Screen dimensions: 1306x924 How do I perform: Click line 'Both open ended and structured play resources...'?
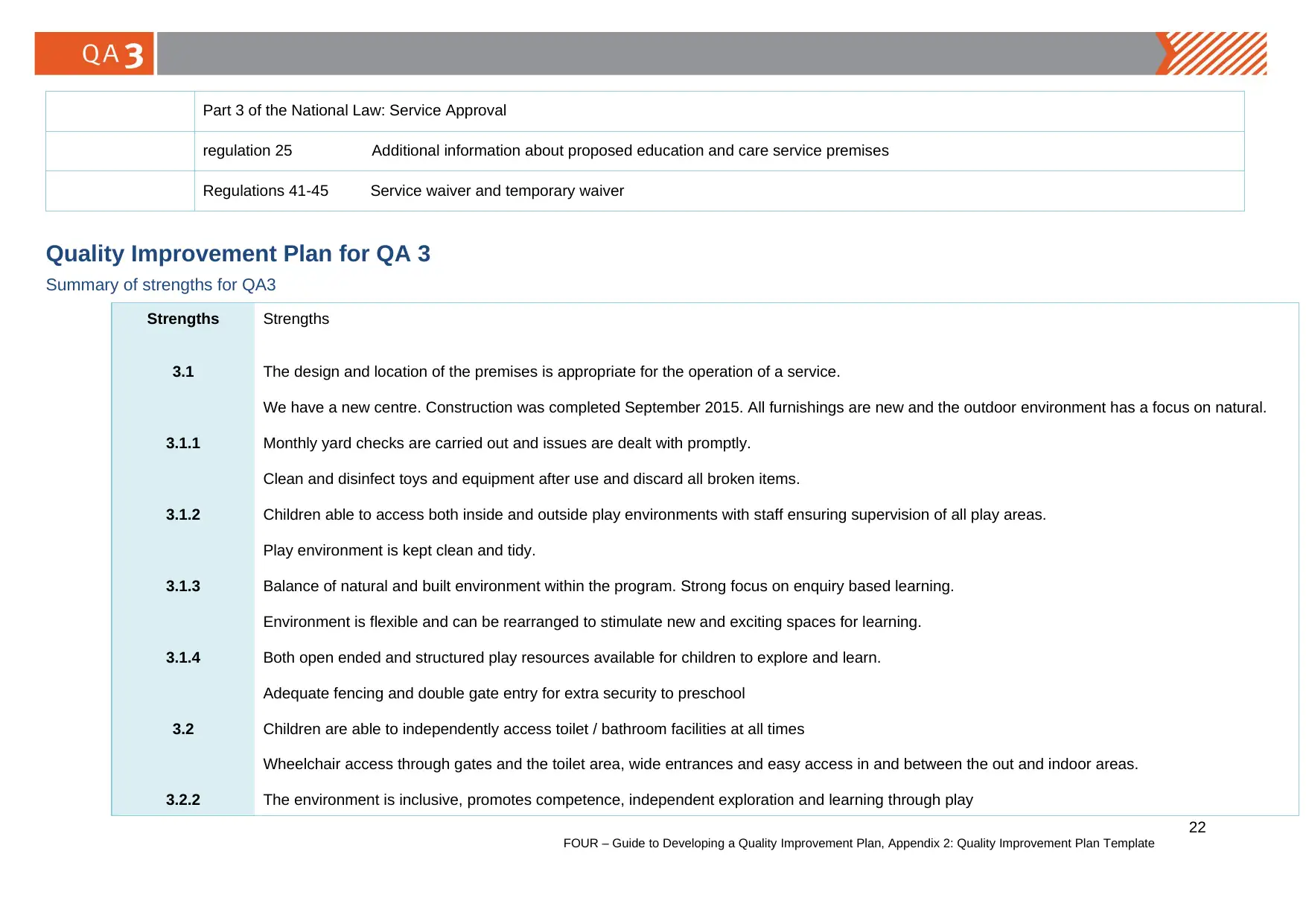pyautogui.click(x=572, y=658)
